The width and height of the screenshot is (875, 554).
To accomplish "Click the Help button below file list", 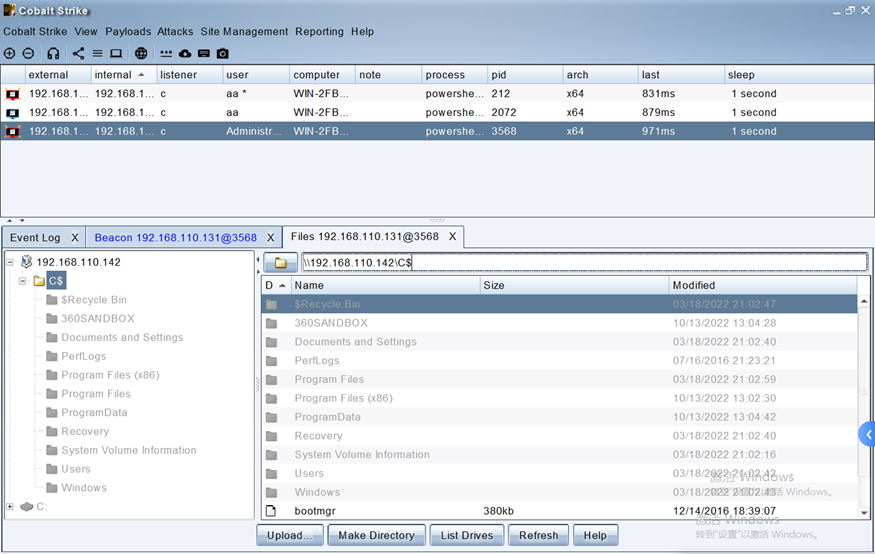I will pos(595,536).
